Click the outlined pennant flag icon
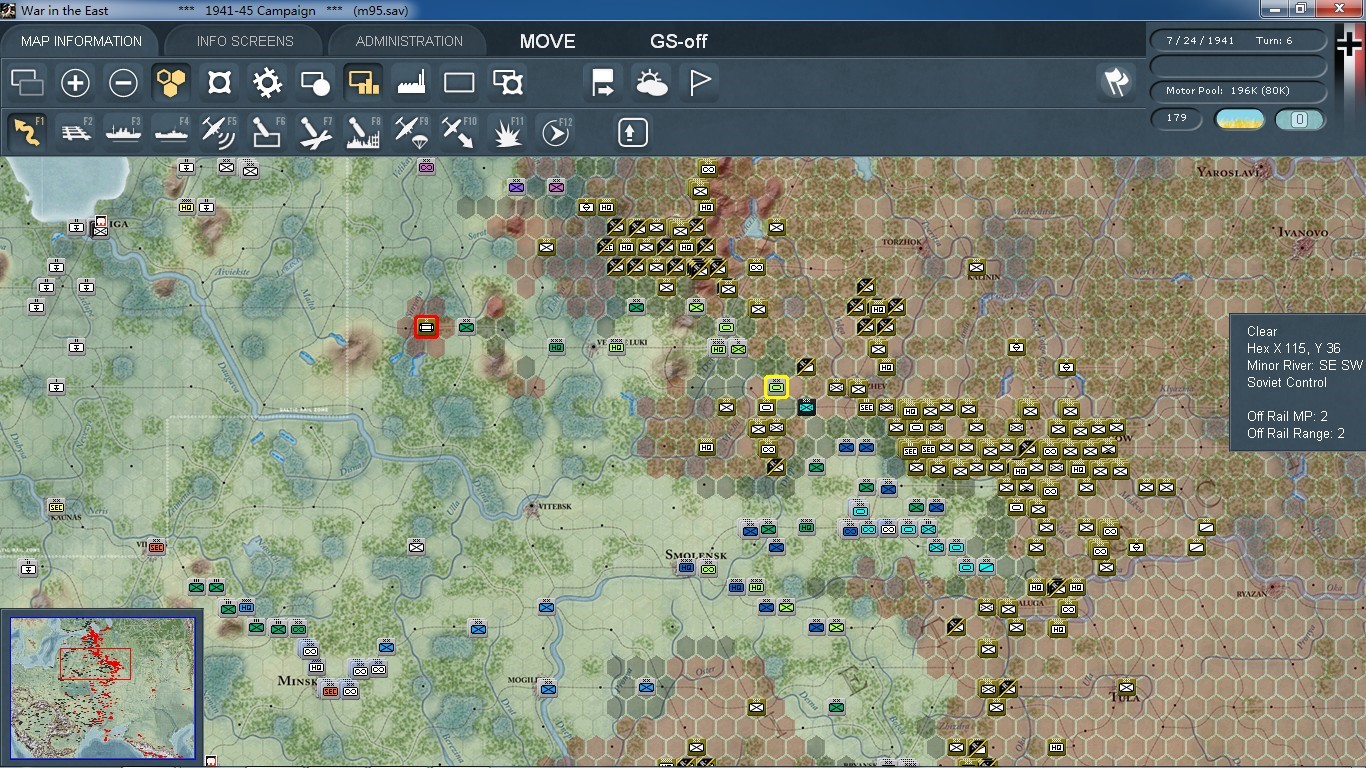The width and height of the screenshot is (1366, 768). (699, 83)
